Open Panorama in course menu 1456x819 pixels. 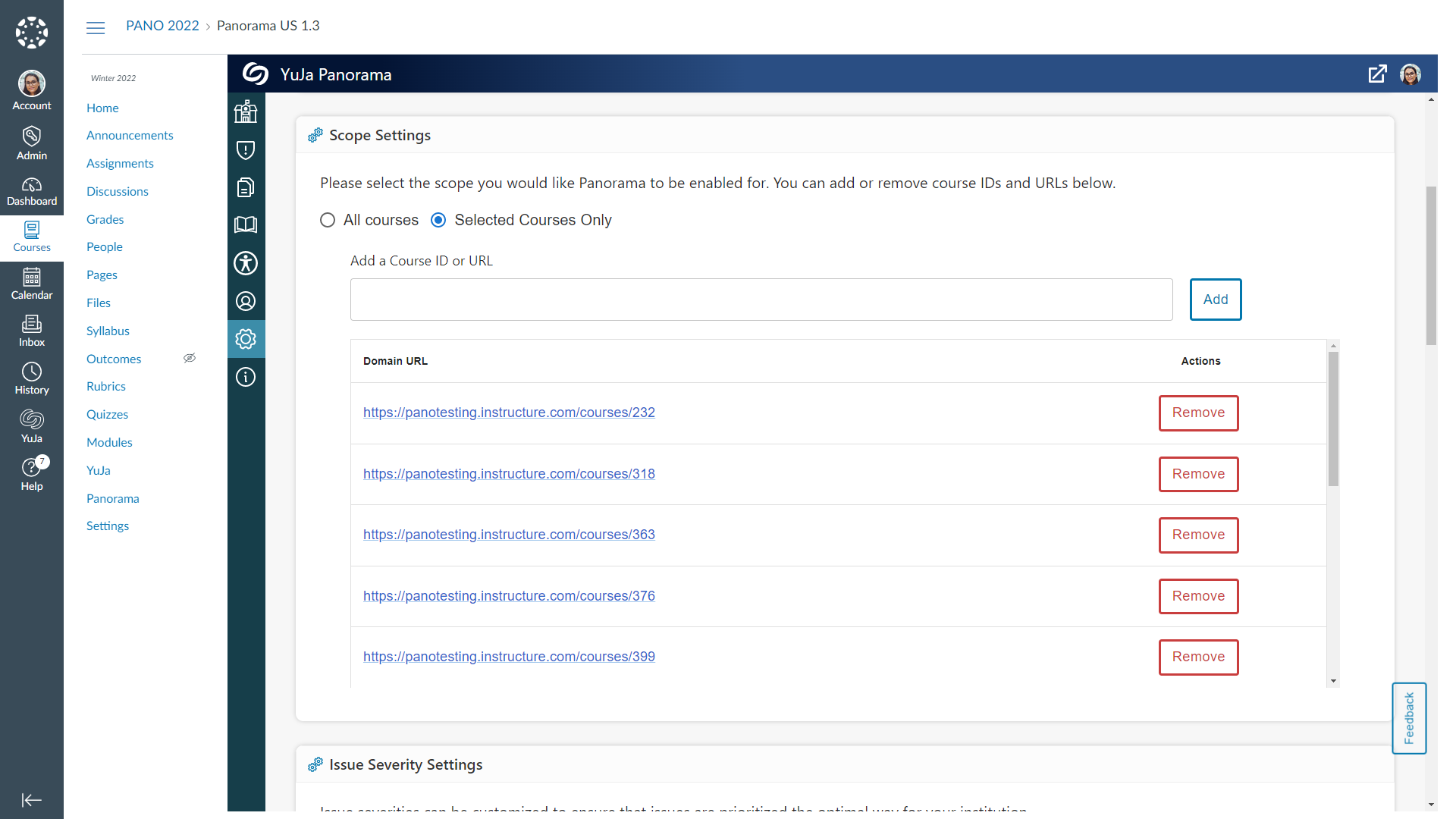click(113, 498)
